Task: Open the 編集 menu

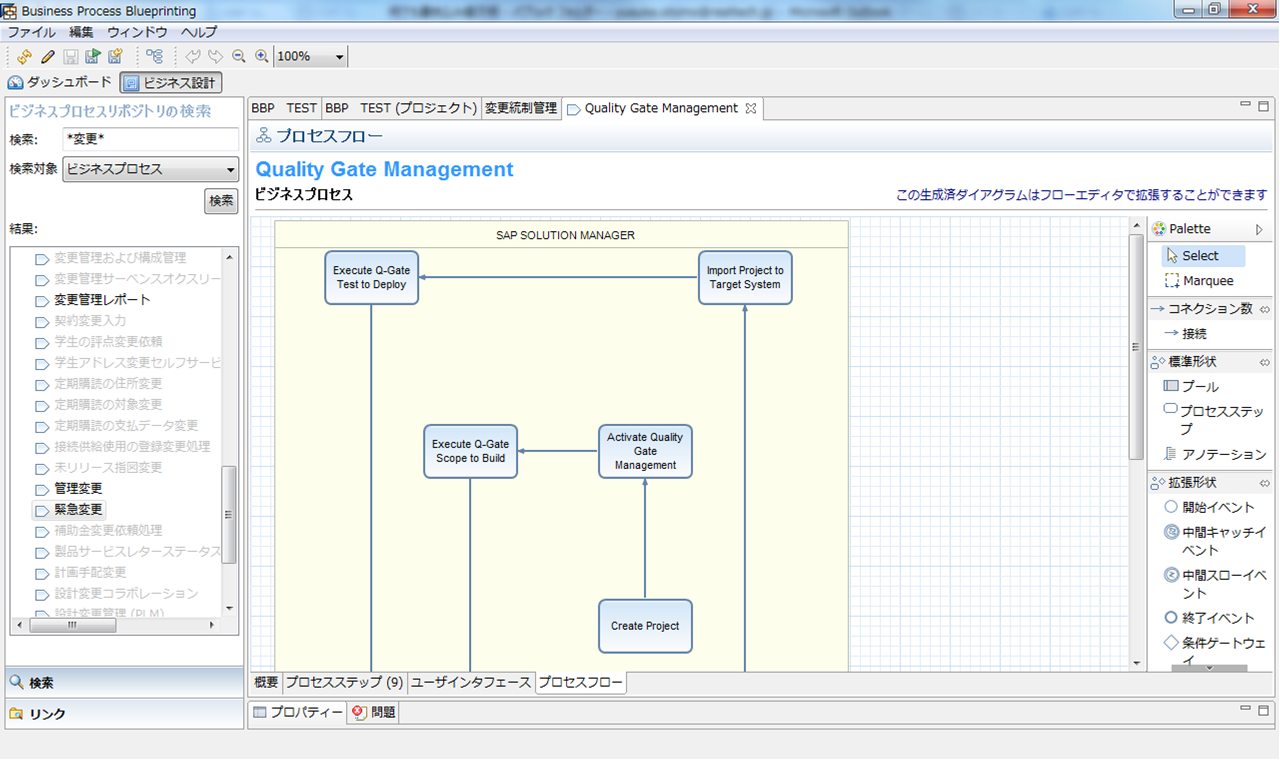Action: [81, 32]
